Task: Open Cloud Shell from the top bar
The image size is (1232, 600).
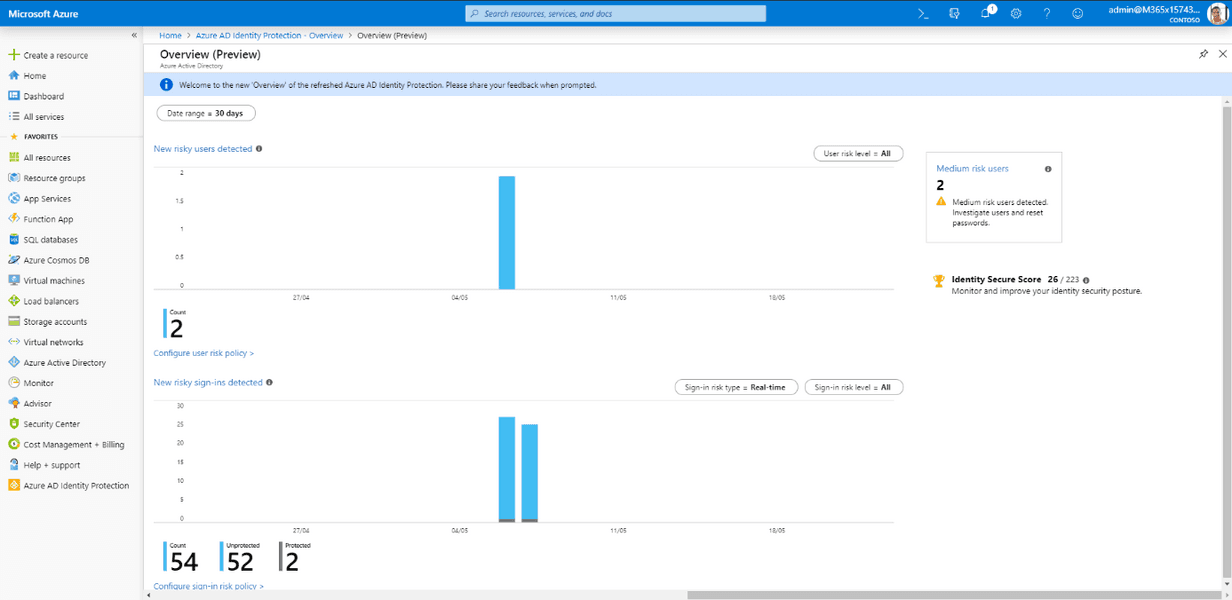Action: coord(923,13)
